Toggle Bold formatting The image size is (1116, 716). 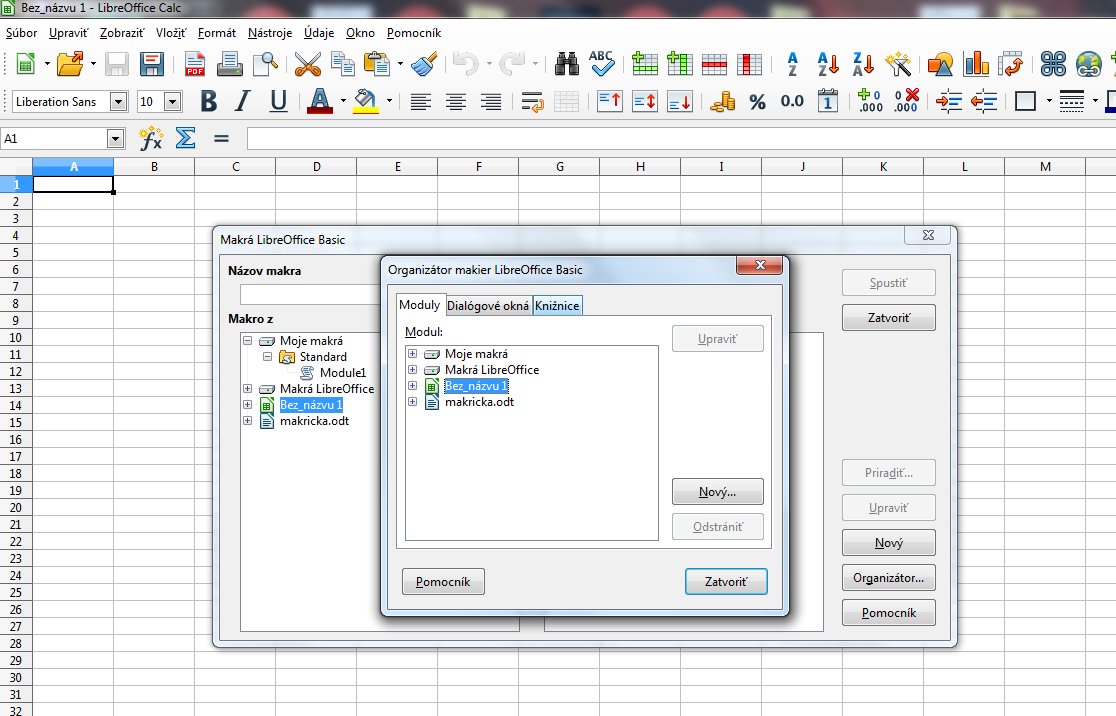pos(209,101)
